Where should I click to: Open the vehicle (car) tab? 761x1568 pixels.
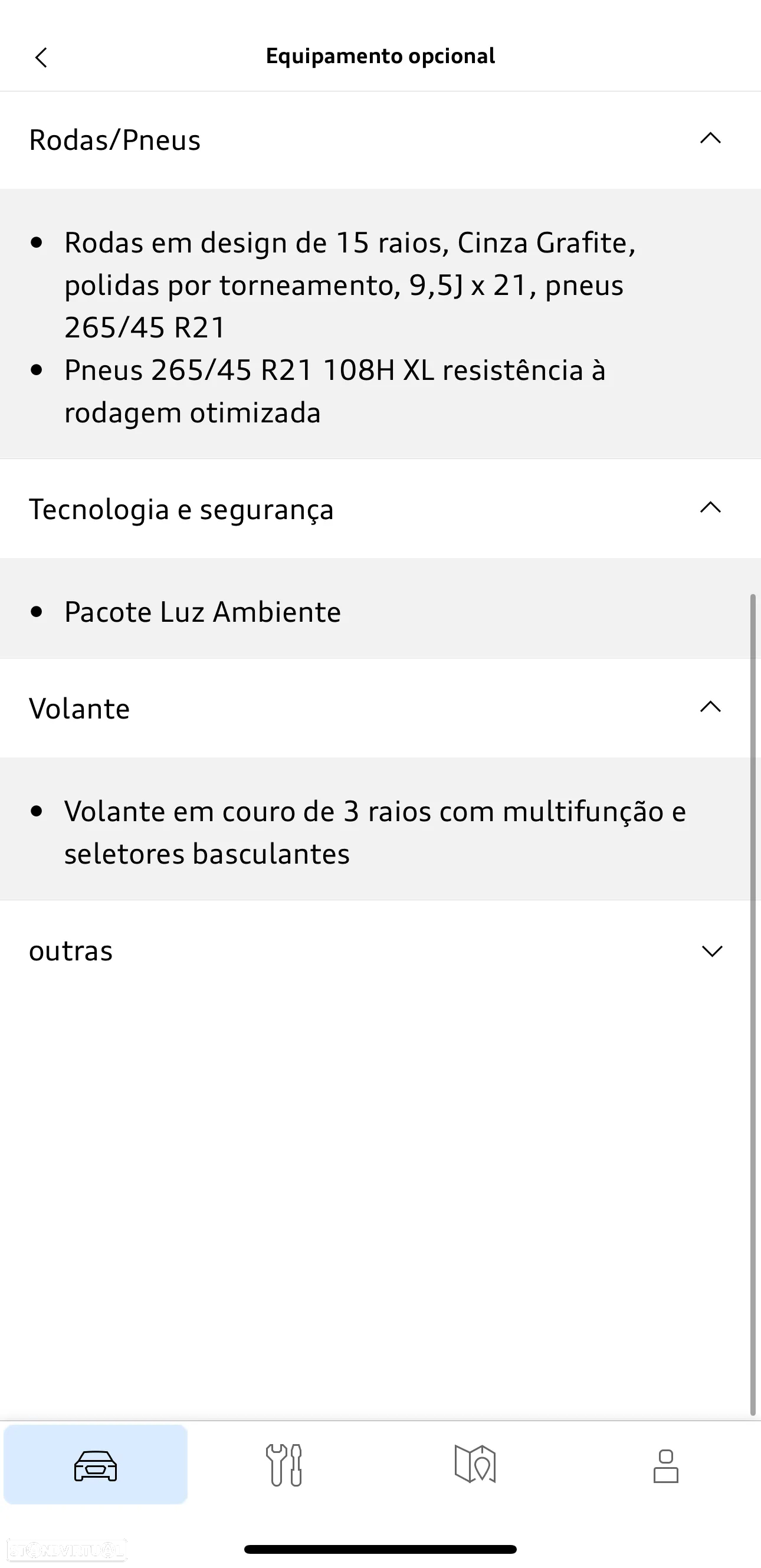point(96,1465)
